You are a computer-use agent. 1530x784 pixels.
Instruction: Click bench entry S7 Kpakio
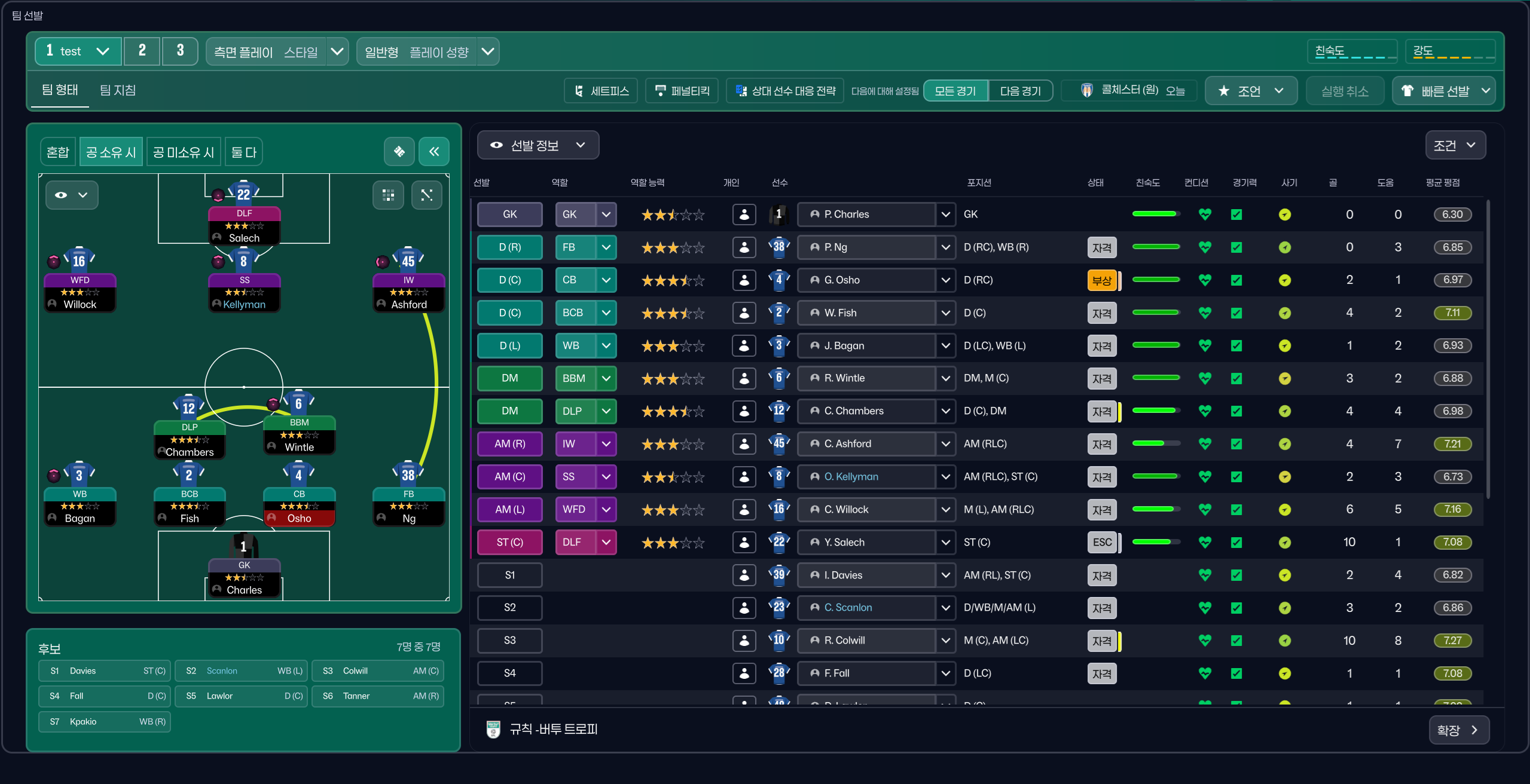[x=105, y=722]
